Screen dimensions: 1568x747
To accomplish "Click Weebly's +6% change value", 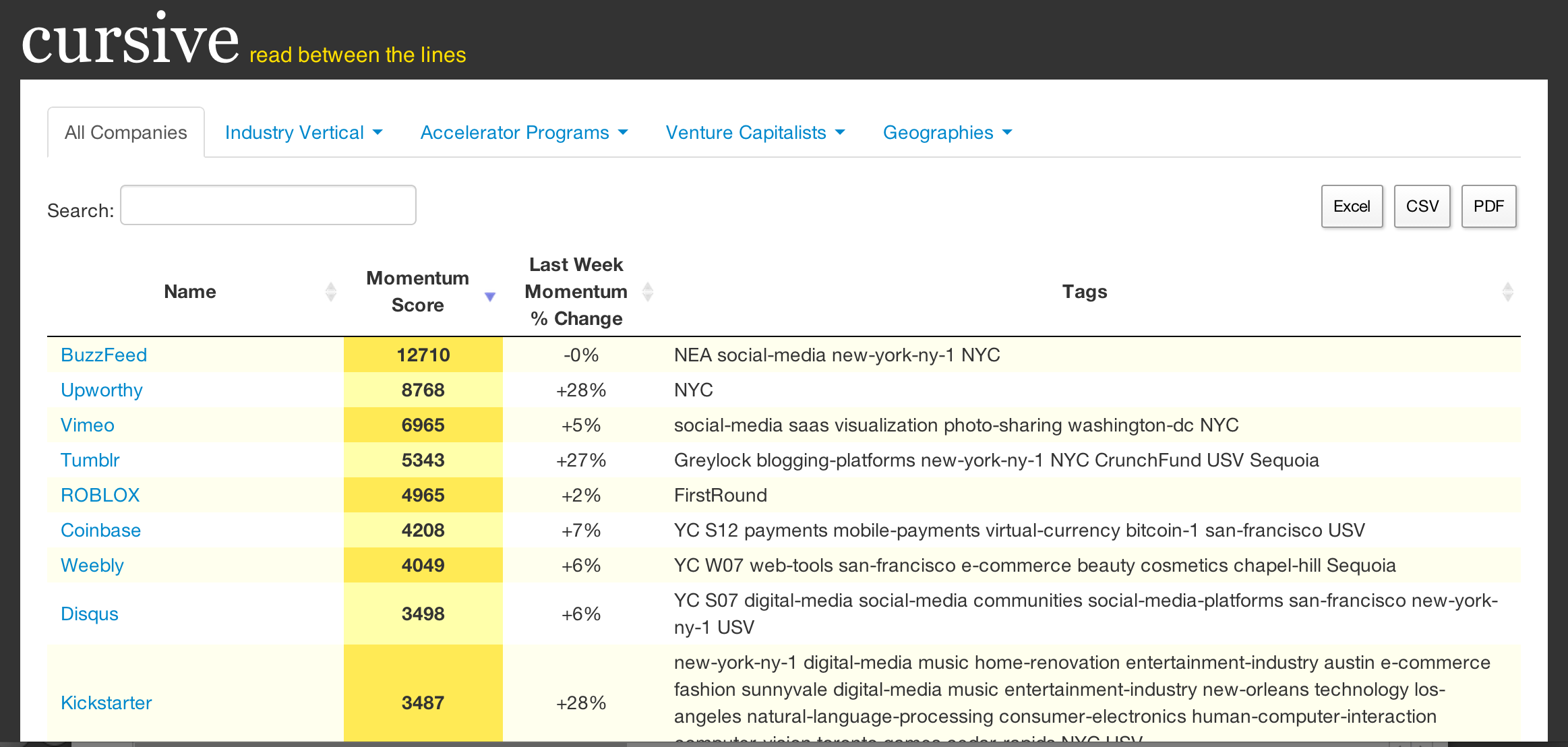I will [581, 566].
